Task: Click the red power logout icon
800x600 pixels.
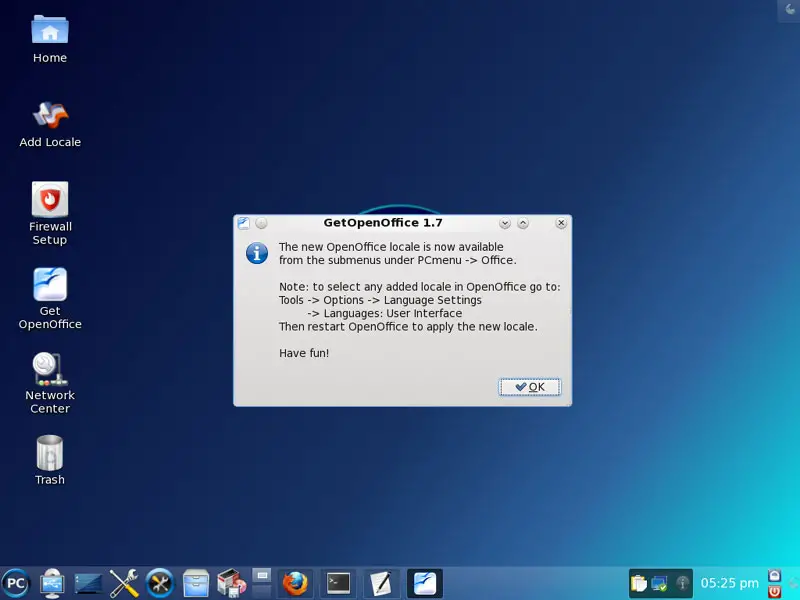Action: pyautogui.click(x=774, y=591)
